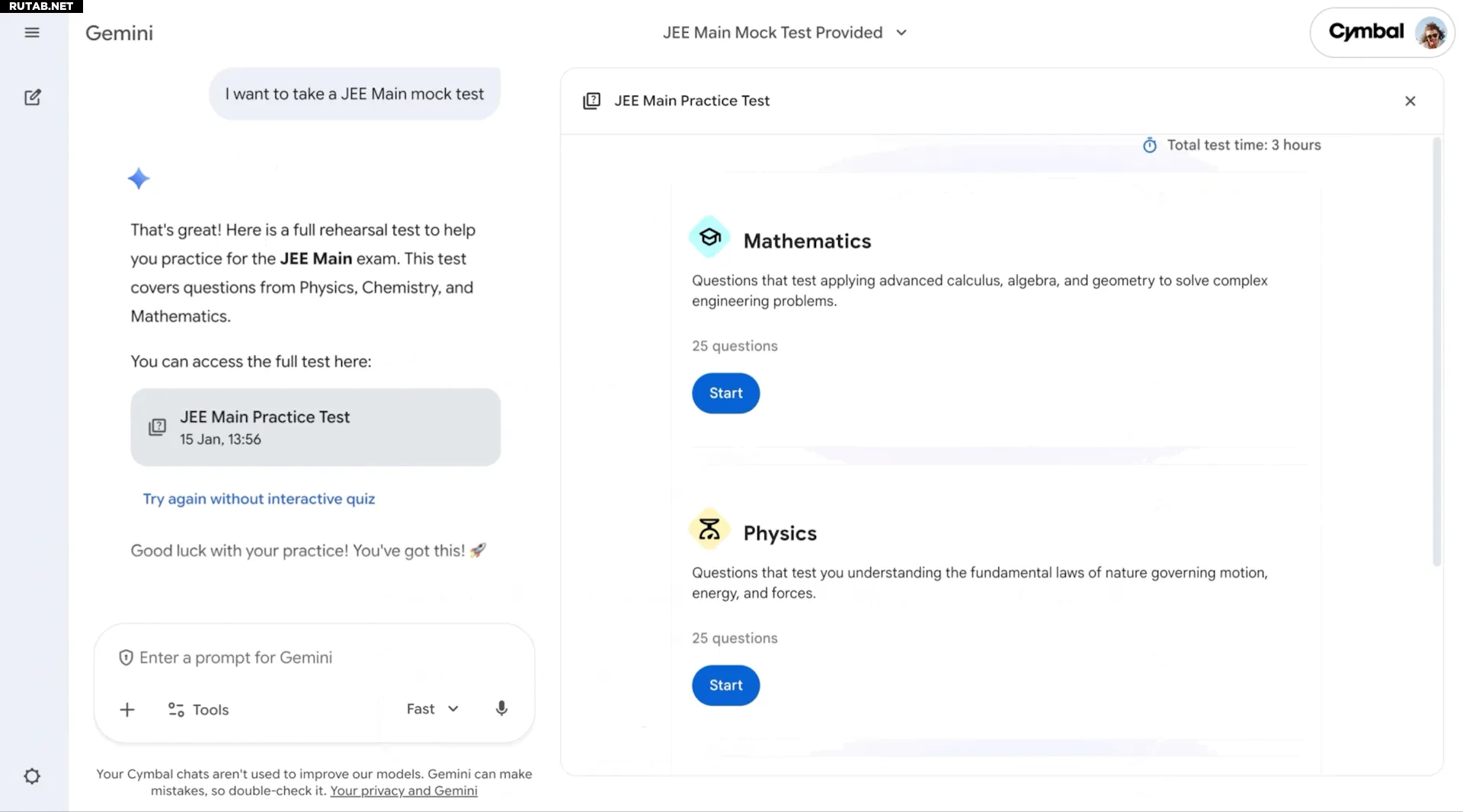The height and width of the screenshot is (812, 1463).
Task: Open the hamburger main menu
Action: click(x=32, y=33)
